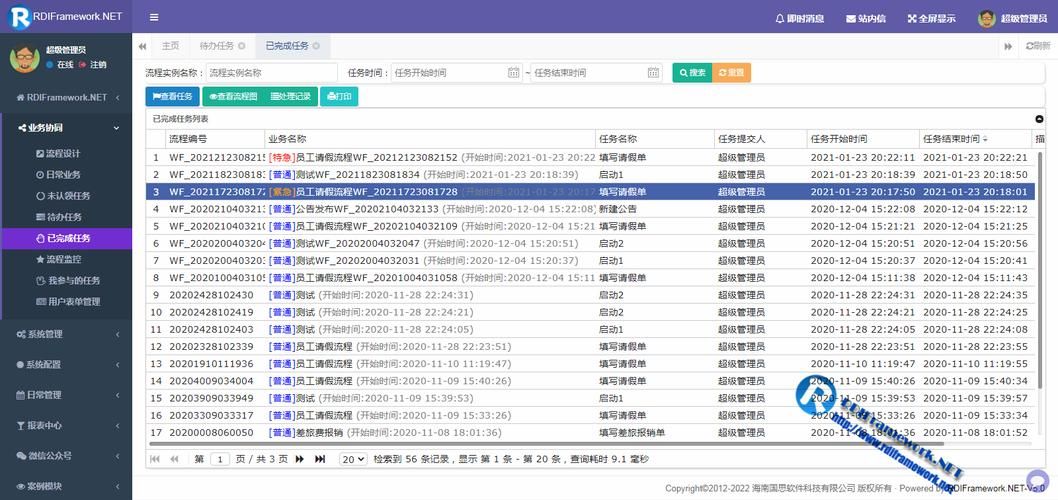Select row 17 差旅费报销
Image resolution: width=1058 pixels, height=500 pixels.
tap(590, 433)
